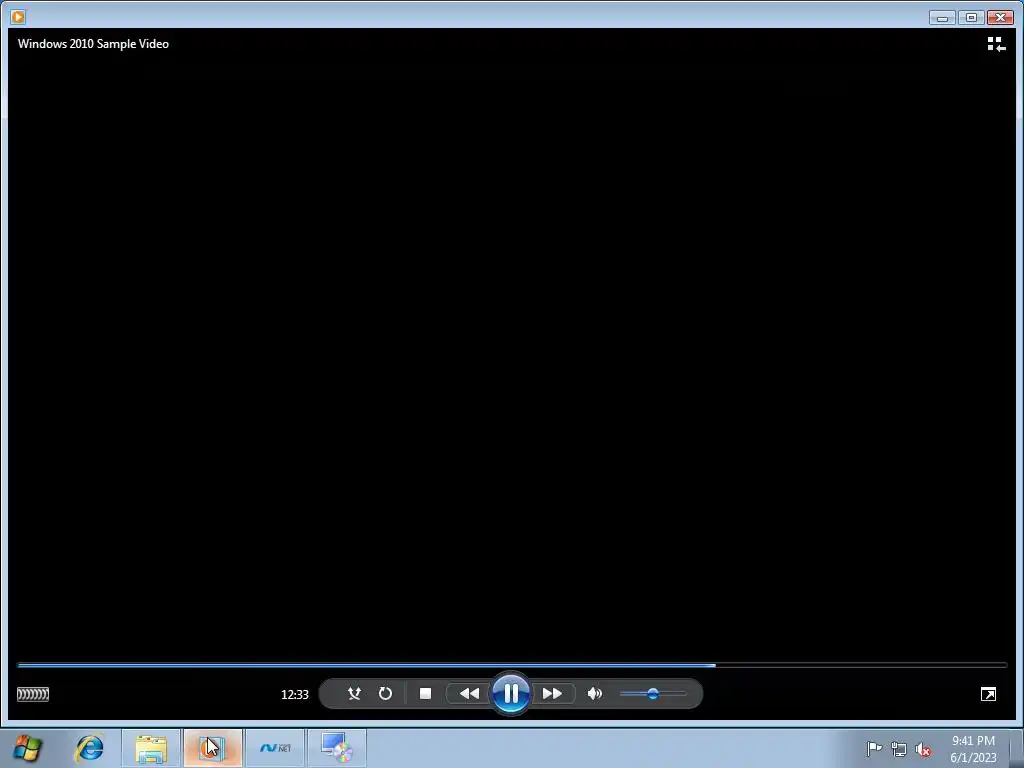Pause the playing video
The image size is (1024, 768).
click(x=511, y=693)
